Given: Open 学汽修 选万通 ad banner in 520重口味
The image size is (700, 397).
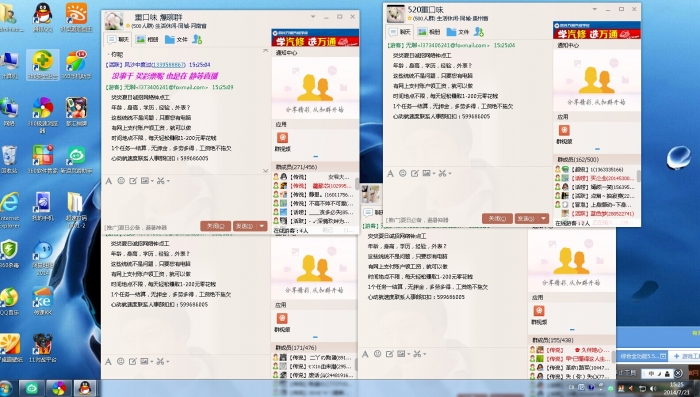Looking at the screenshot, I should pyautogui.click(x=597, y=31).
